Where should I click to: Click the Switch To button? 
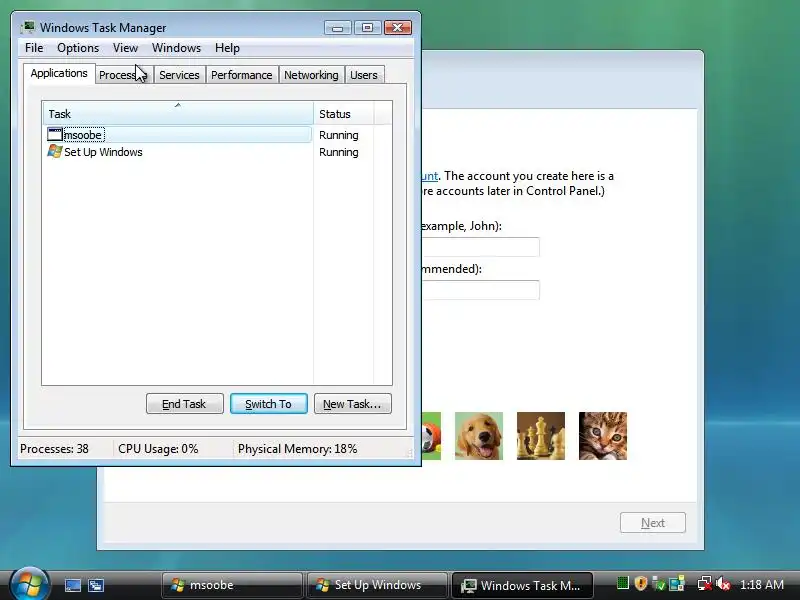pyautogui.click(x=269, y=404)
